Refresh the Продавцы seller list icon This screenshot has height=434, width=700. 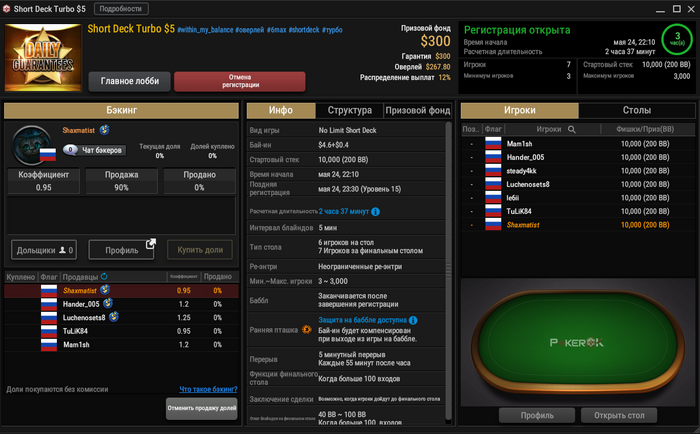click(104, 276)
